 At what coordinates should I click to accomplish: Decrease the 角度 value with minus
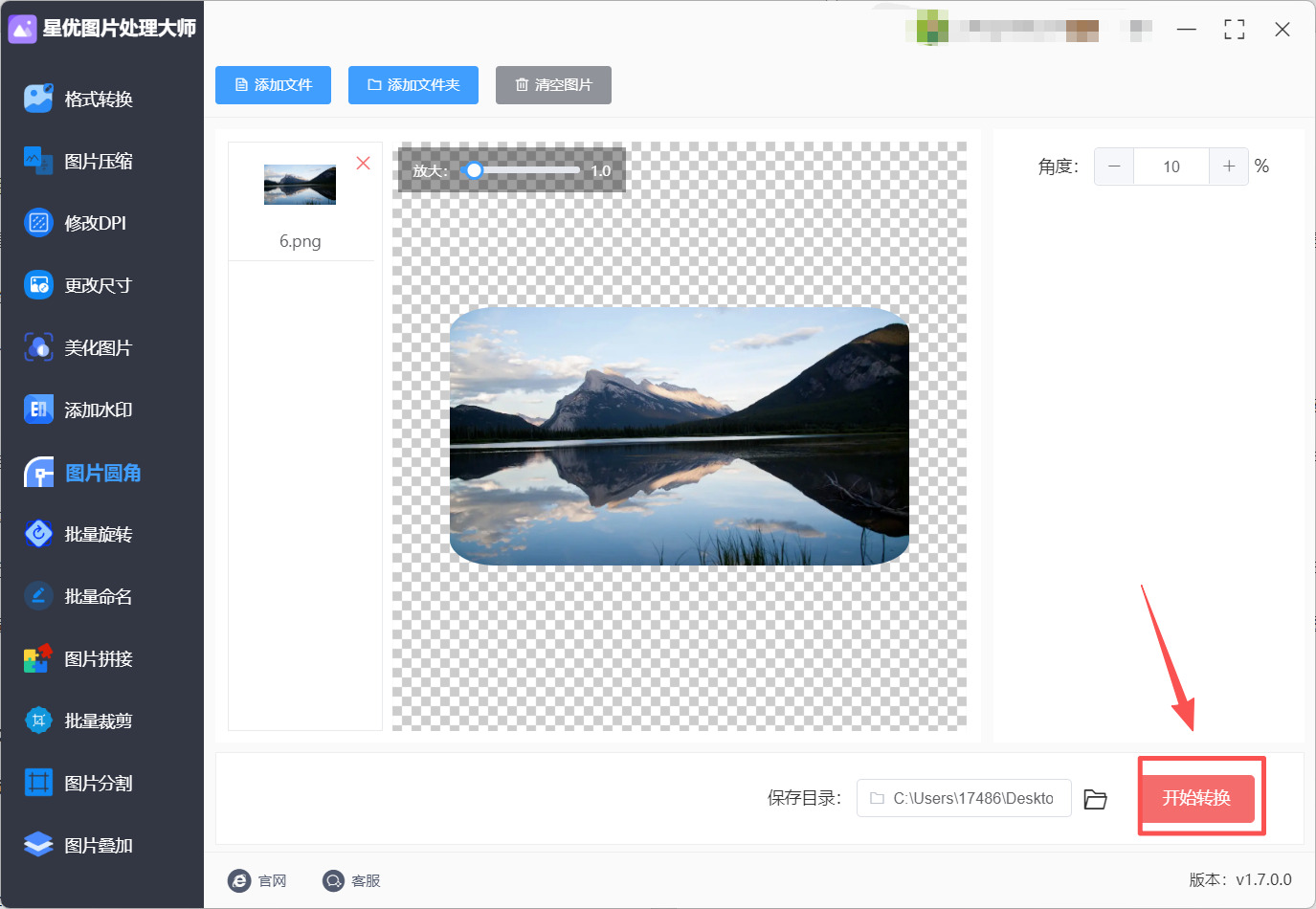pyautogui.click(x=1114, y=166)
